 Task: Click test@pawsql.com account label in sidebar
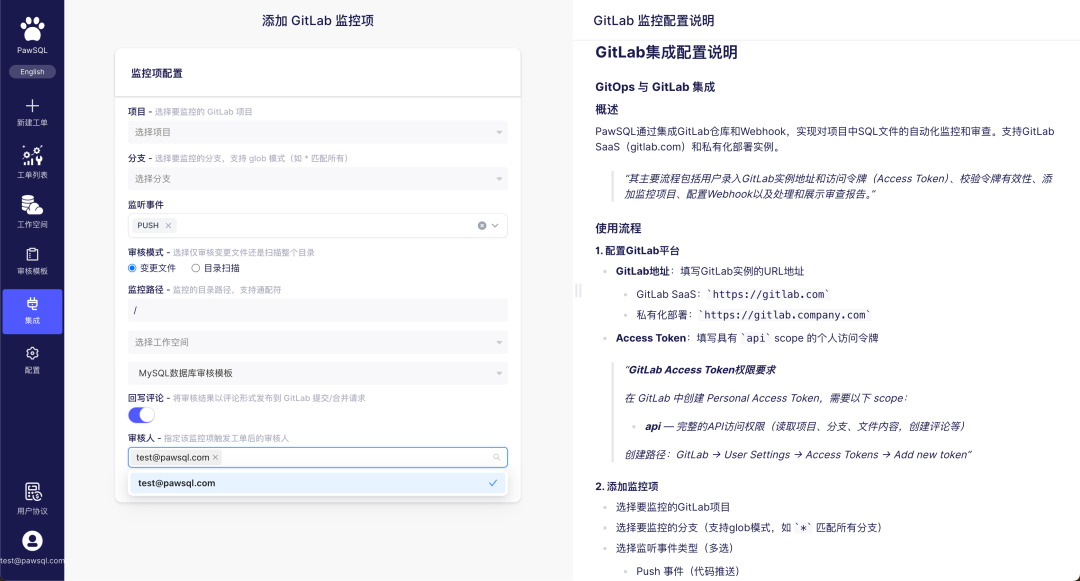click(x=32, y=560)
